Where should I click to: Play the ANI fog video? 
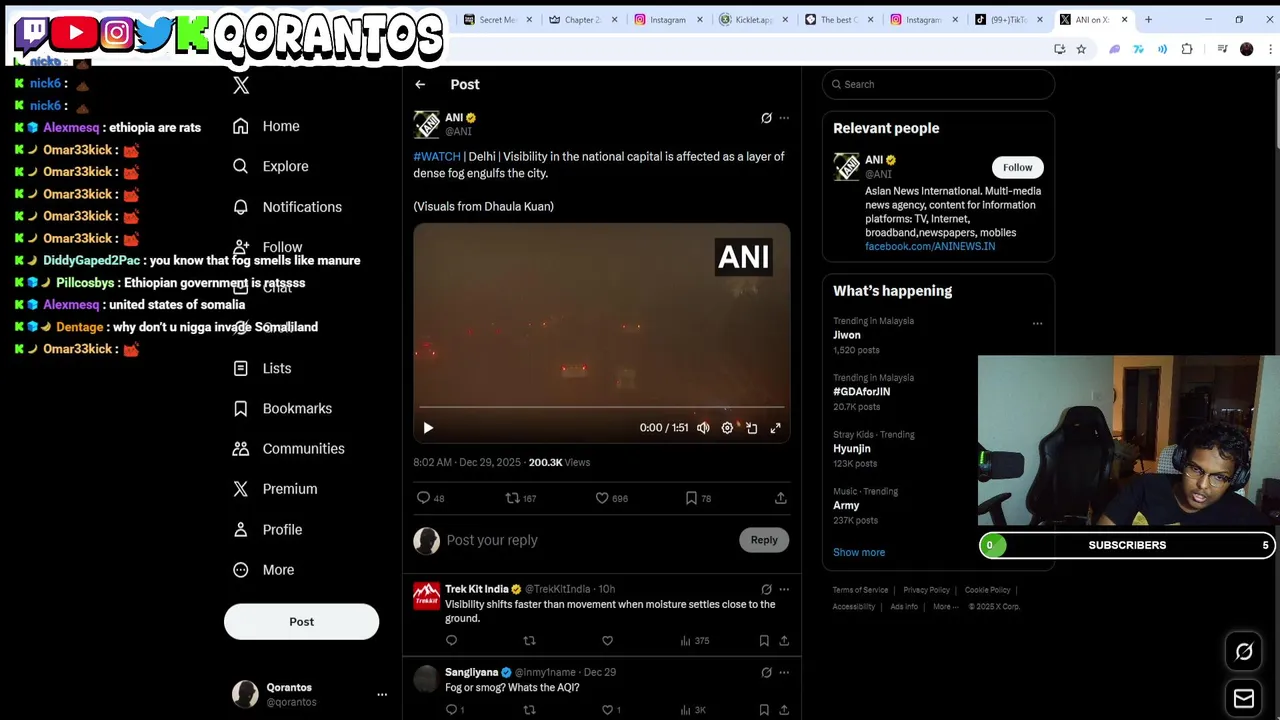(x=428, y=428)
